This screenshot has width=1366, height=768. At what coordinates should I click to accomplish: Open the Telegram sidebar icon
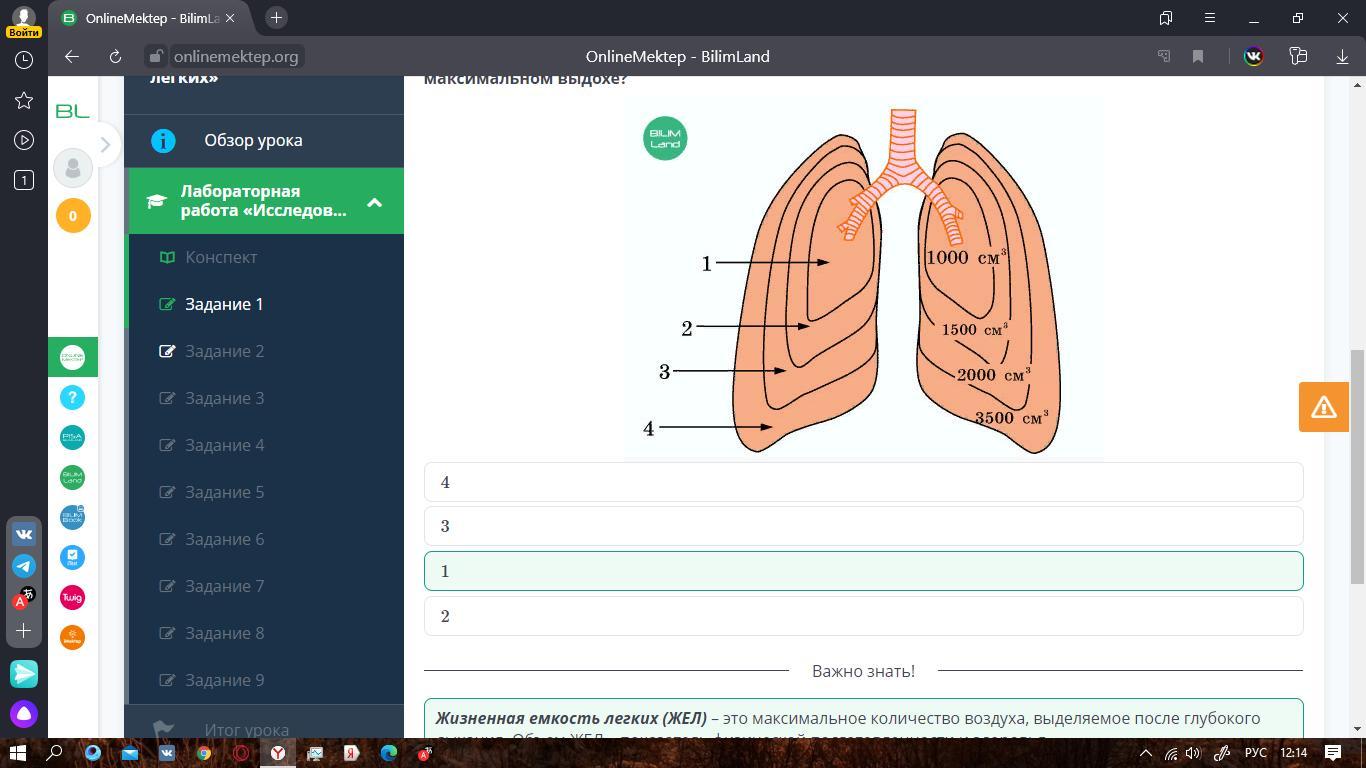(24, 566)
